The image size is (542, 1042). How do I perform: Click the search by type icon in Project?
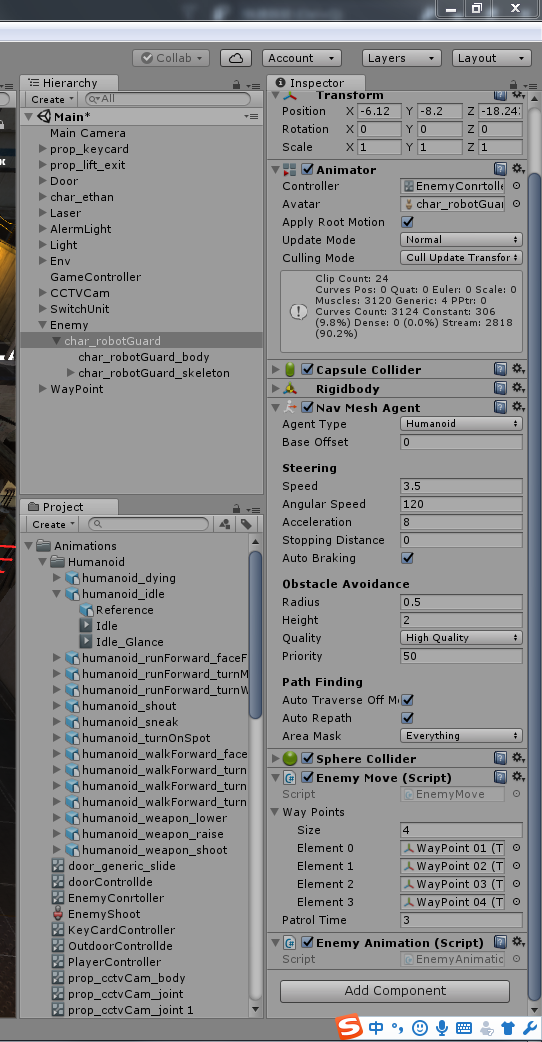(x=225, y=524)
